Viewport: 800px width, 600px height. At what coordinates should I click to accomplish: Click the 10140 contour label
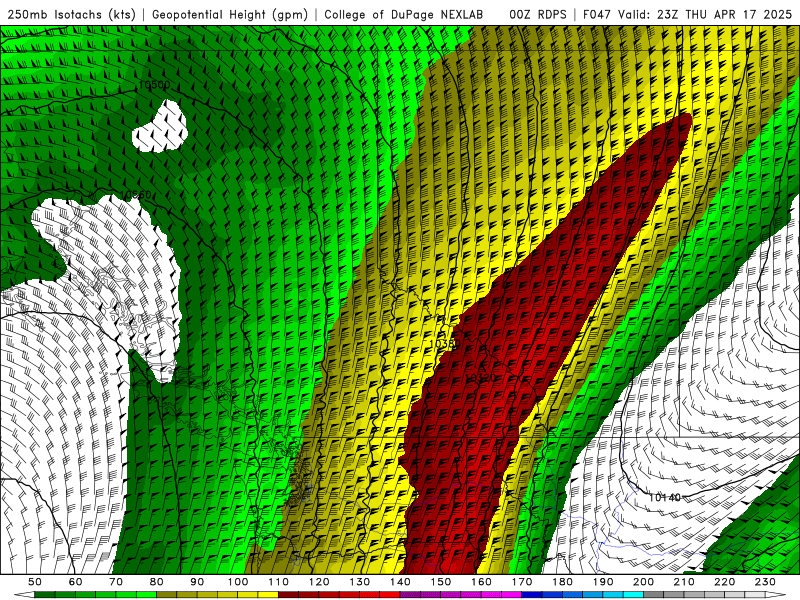(x=665, y=497)
